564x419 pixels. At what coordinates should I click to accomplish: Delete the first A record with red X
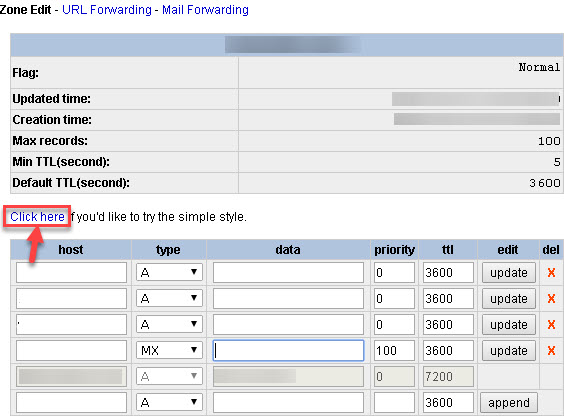click(551, 273)
